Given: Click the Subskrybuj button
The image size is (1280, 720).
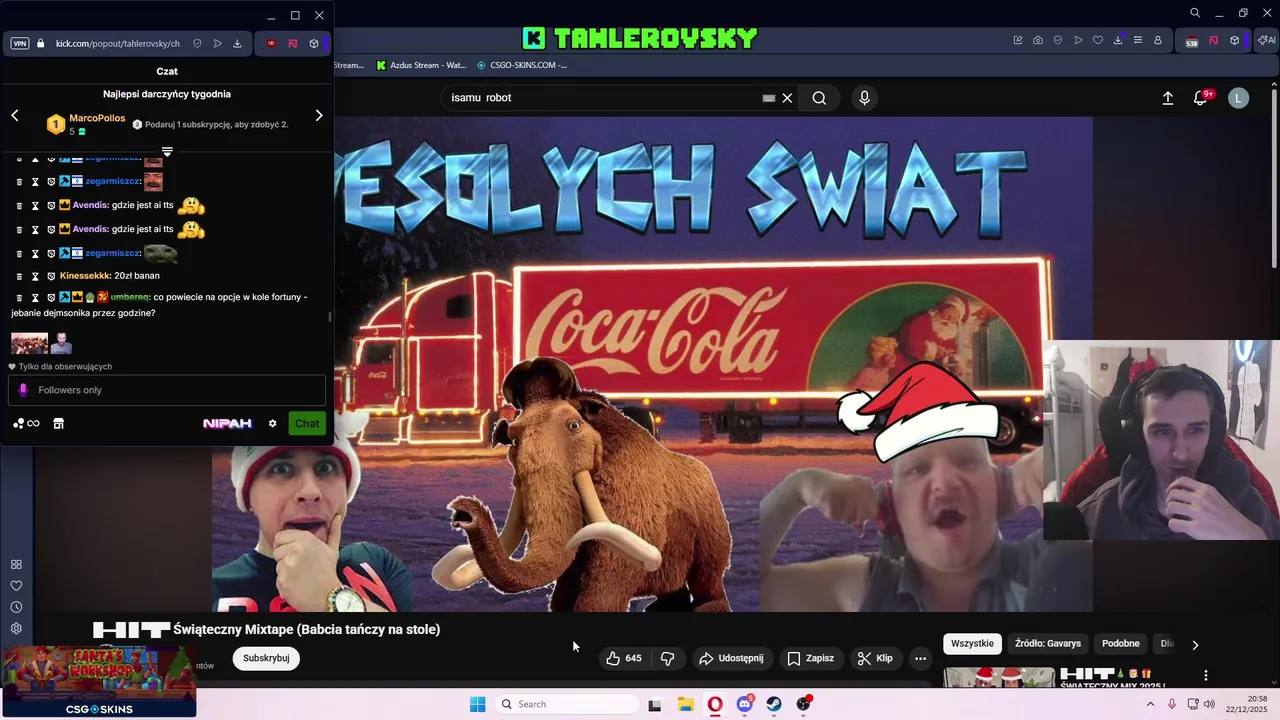Looking at the screenshot, I should point(266,658).
